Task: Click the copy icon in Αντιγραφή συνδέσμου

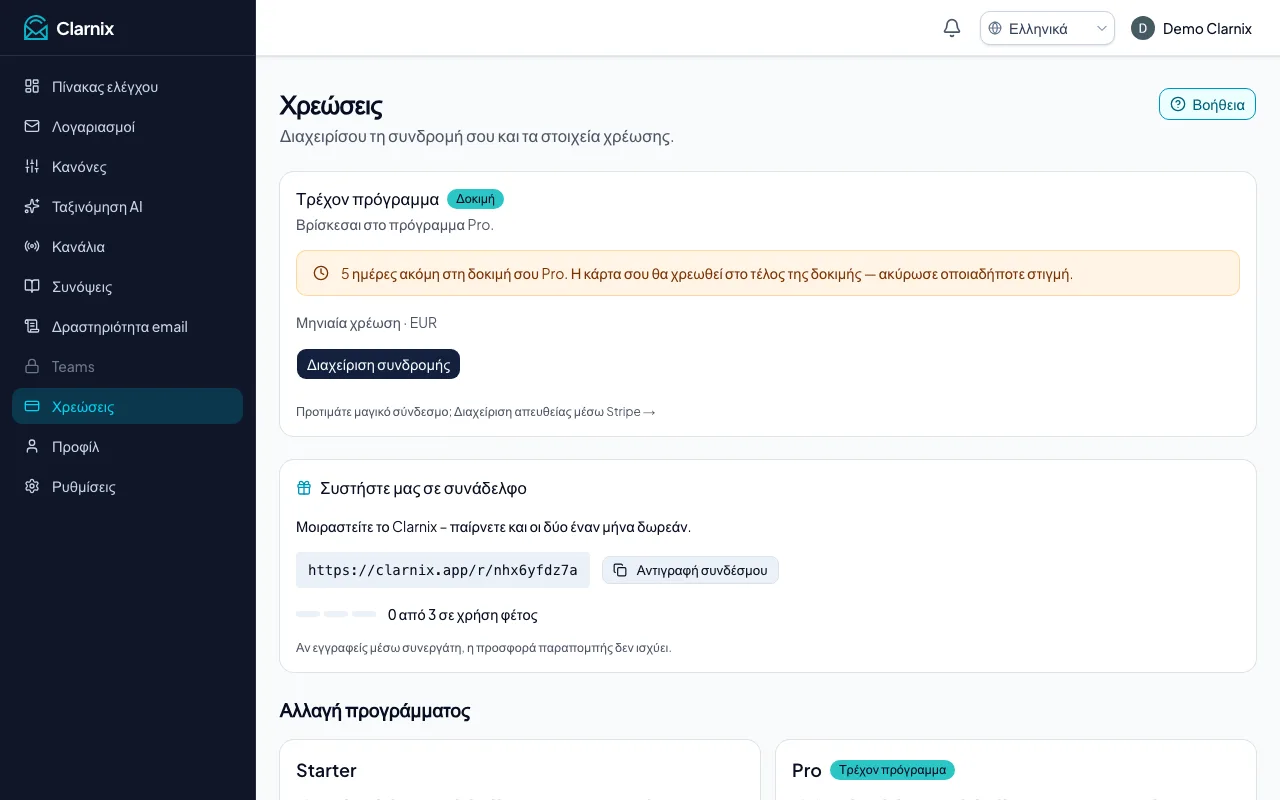Action: coord(620,570)
